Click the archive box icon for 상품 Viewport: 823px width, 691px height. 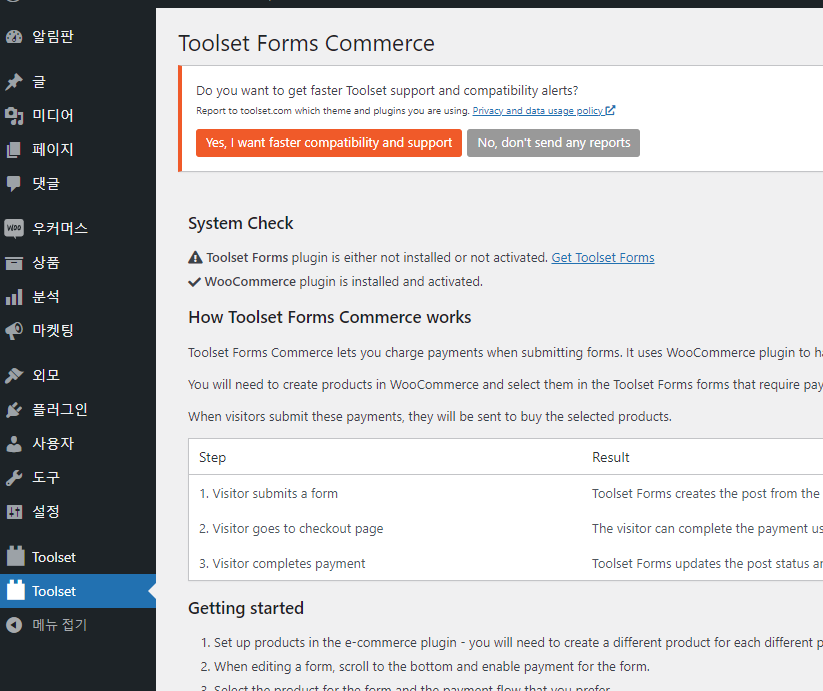14,263
